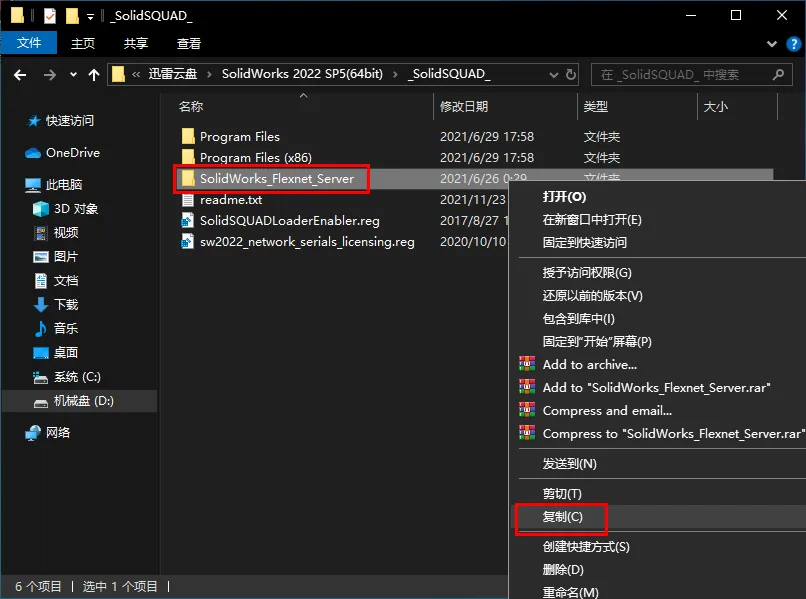Open the quick access toolbar customize dropdown
This screenshot has width=806, height=599.
click(x=90, y=17)
